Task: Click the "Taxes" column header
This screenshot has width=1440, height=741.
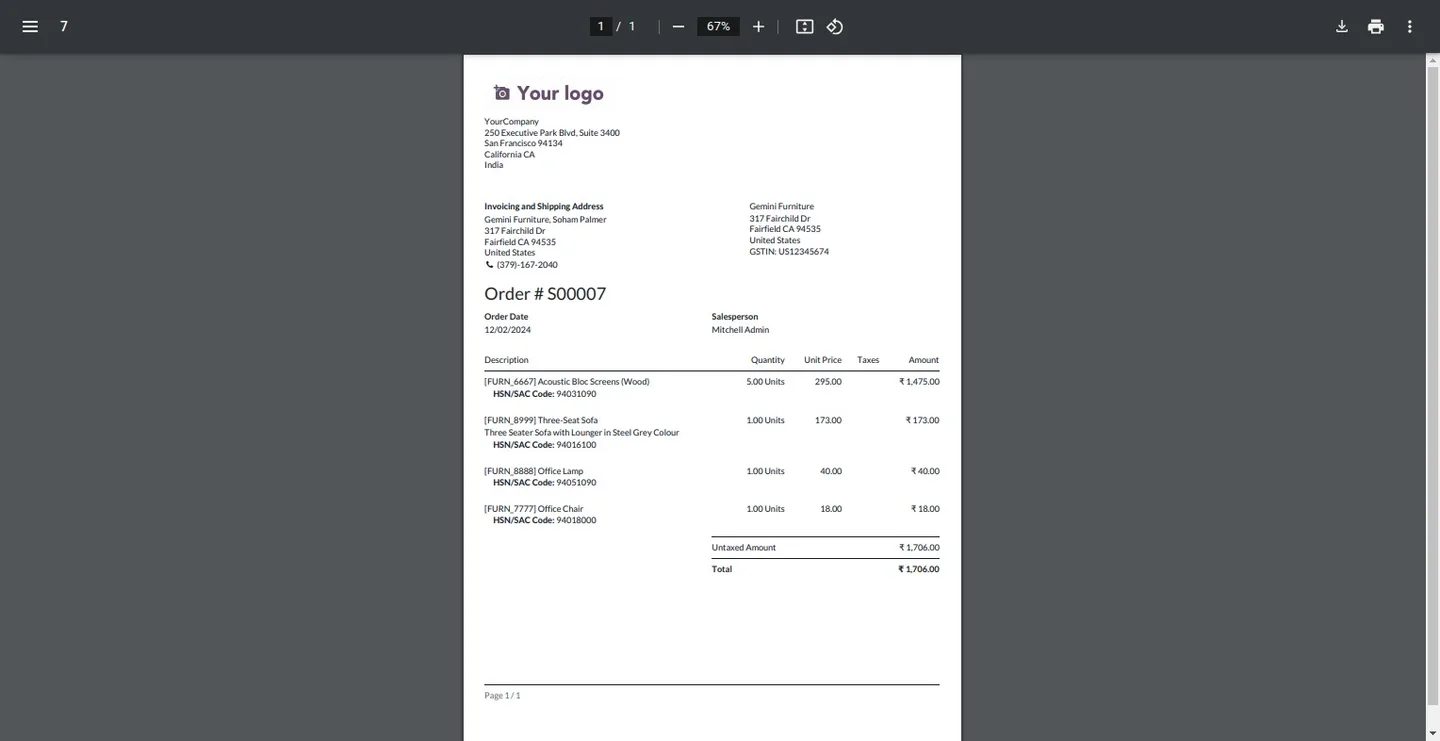Action: (868, 360)
